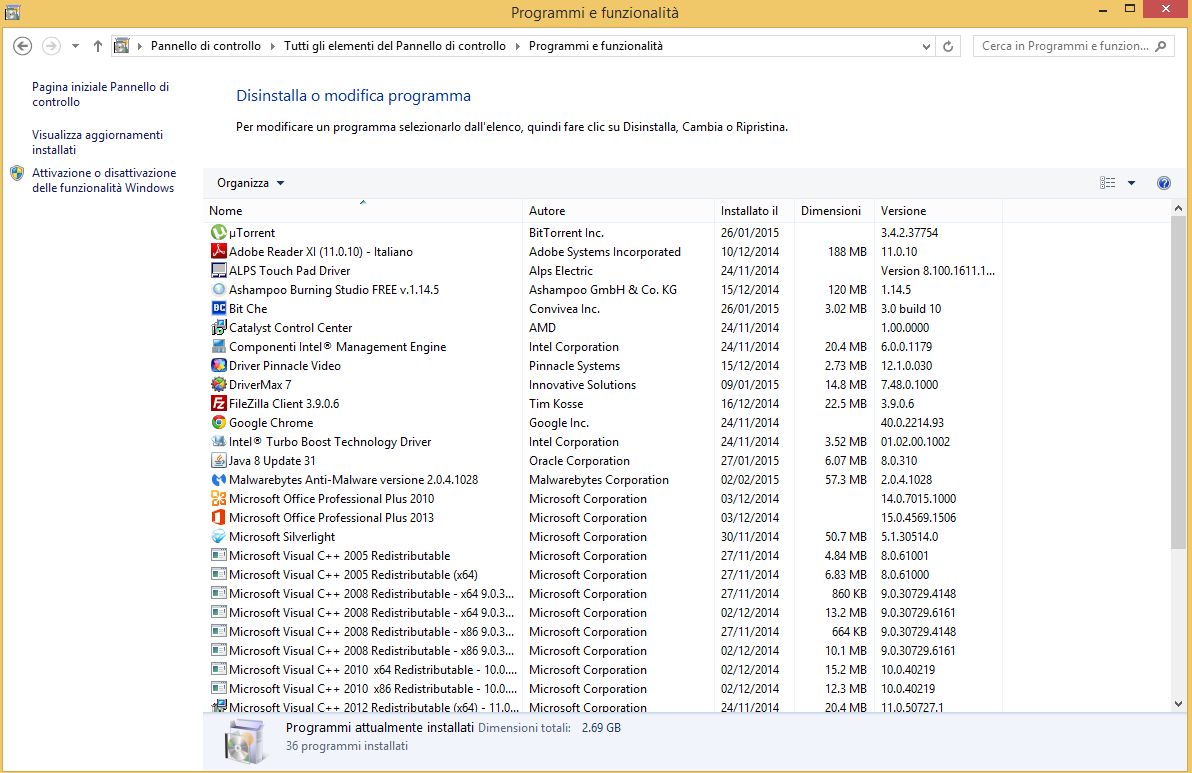Navigate to Tutti gli elementi breadcrumb
The width and height of the screenshot is (1192, 773).
point(395,46)
